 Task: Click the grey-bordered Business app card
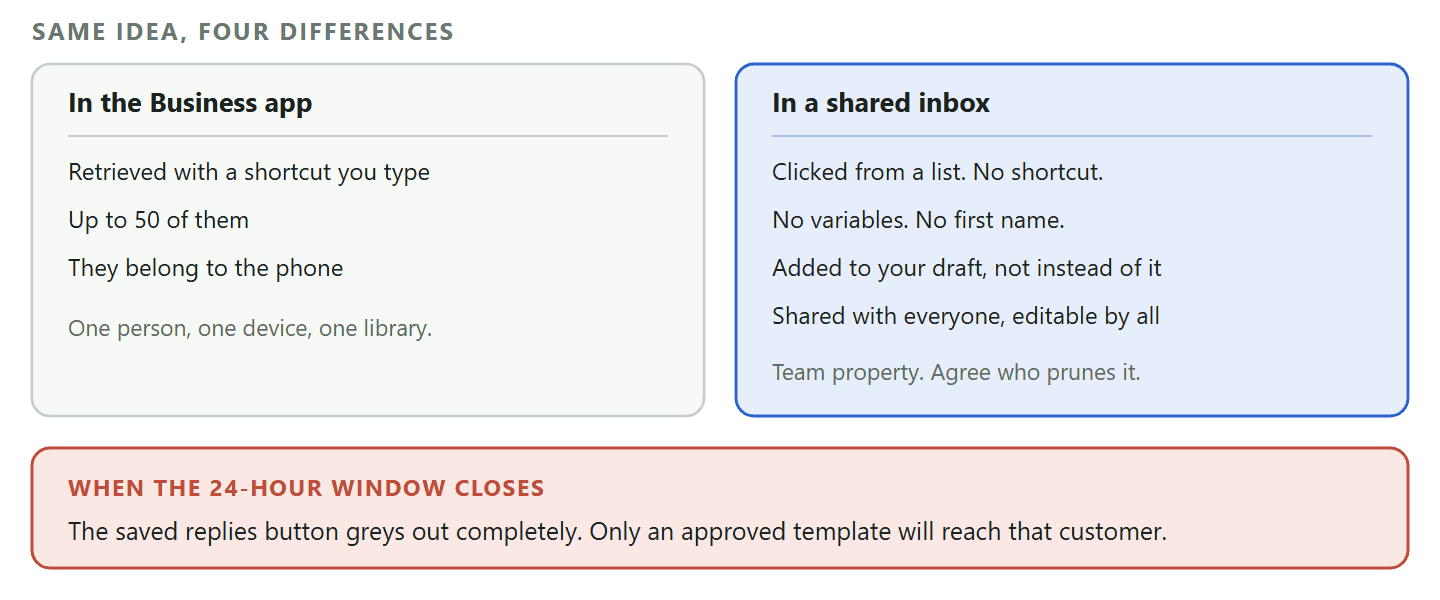point(368,240)
